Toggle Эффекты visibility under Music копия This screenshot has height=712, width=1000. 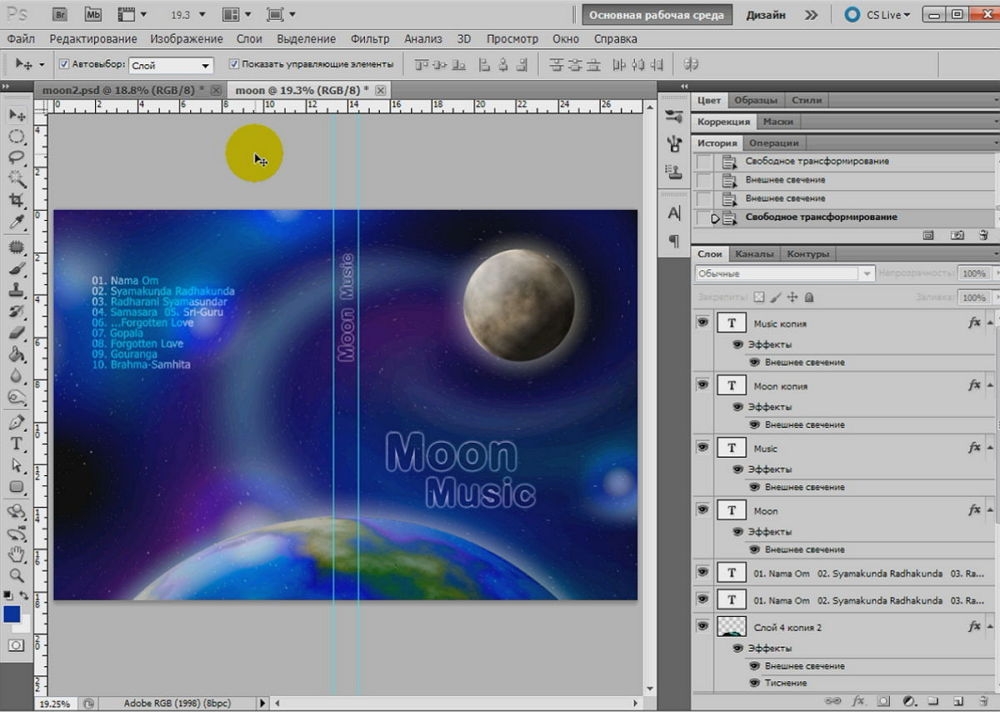point(738,345)
